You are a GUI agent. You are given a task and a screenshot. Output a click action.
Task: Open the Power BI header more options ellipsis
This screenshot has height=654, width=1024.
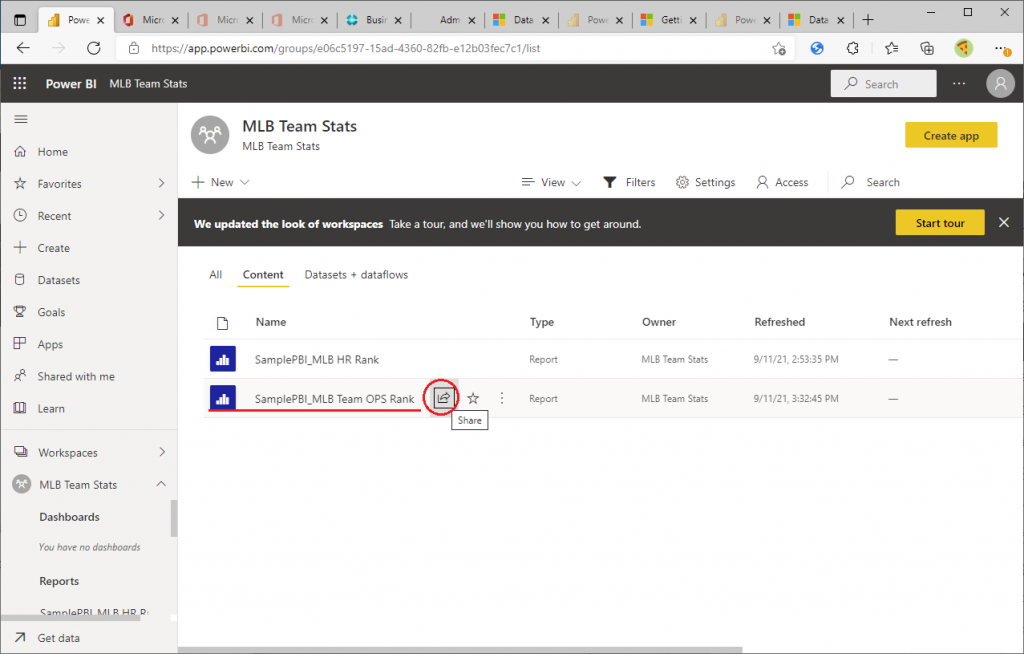click(959, 84)
